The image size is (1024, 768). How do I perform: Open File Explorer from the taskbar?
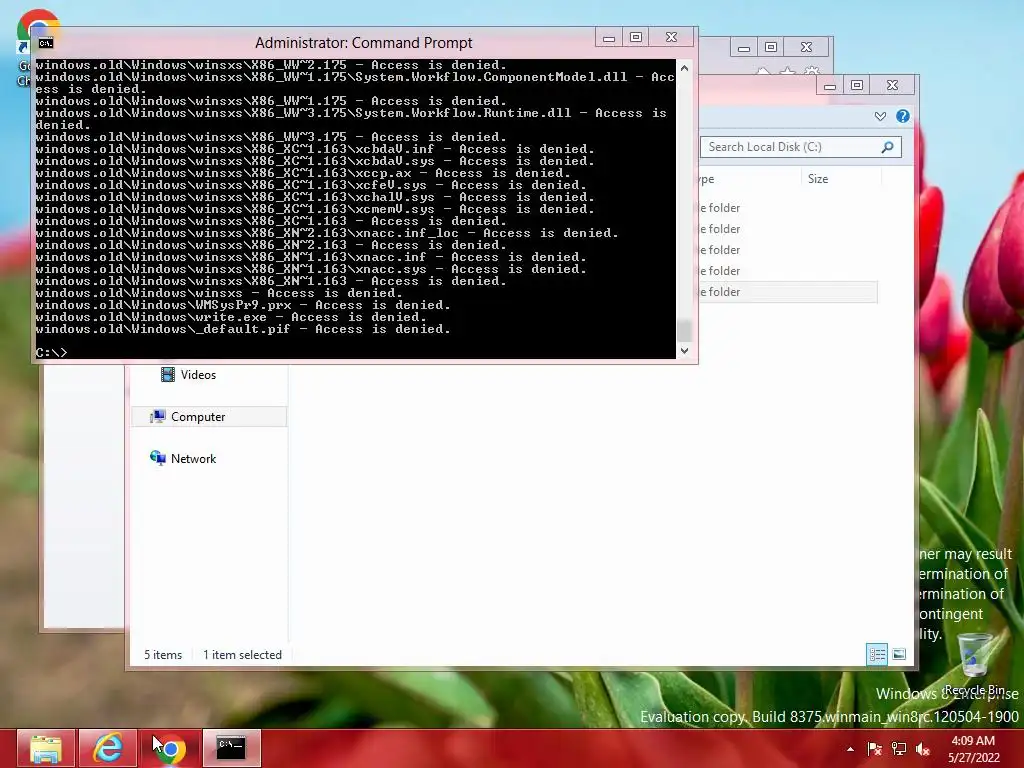46,748
